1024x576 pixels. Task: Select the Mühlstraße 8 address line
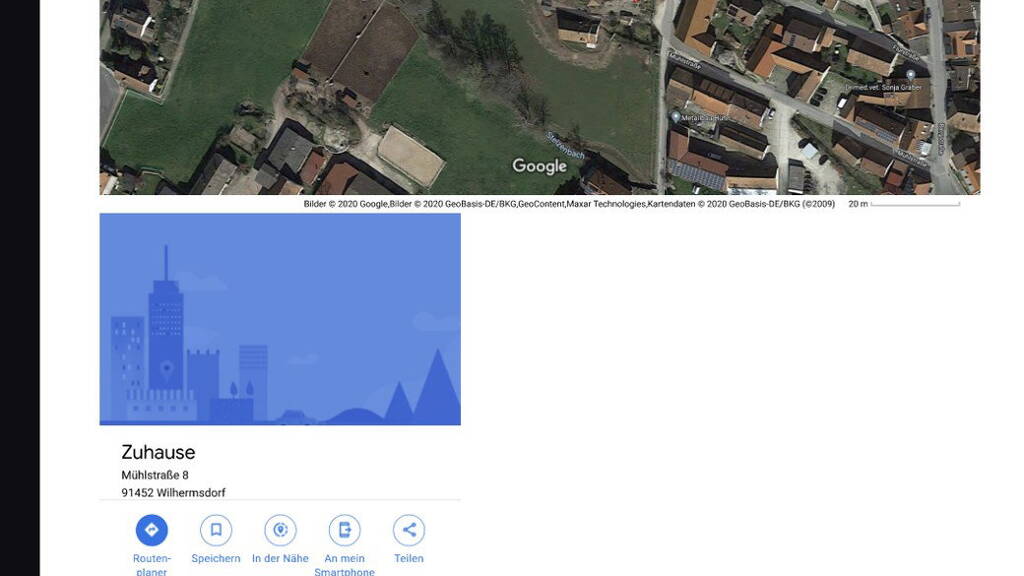[155, 475]
